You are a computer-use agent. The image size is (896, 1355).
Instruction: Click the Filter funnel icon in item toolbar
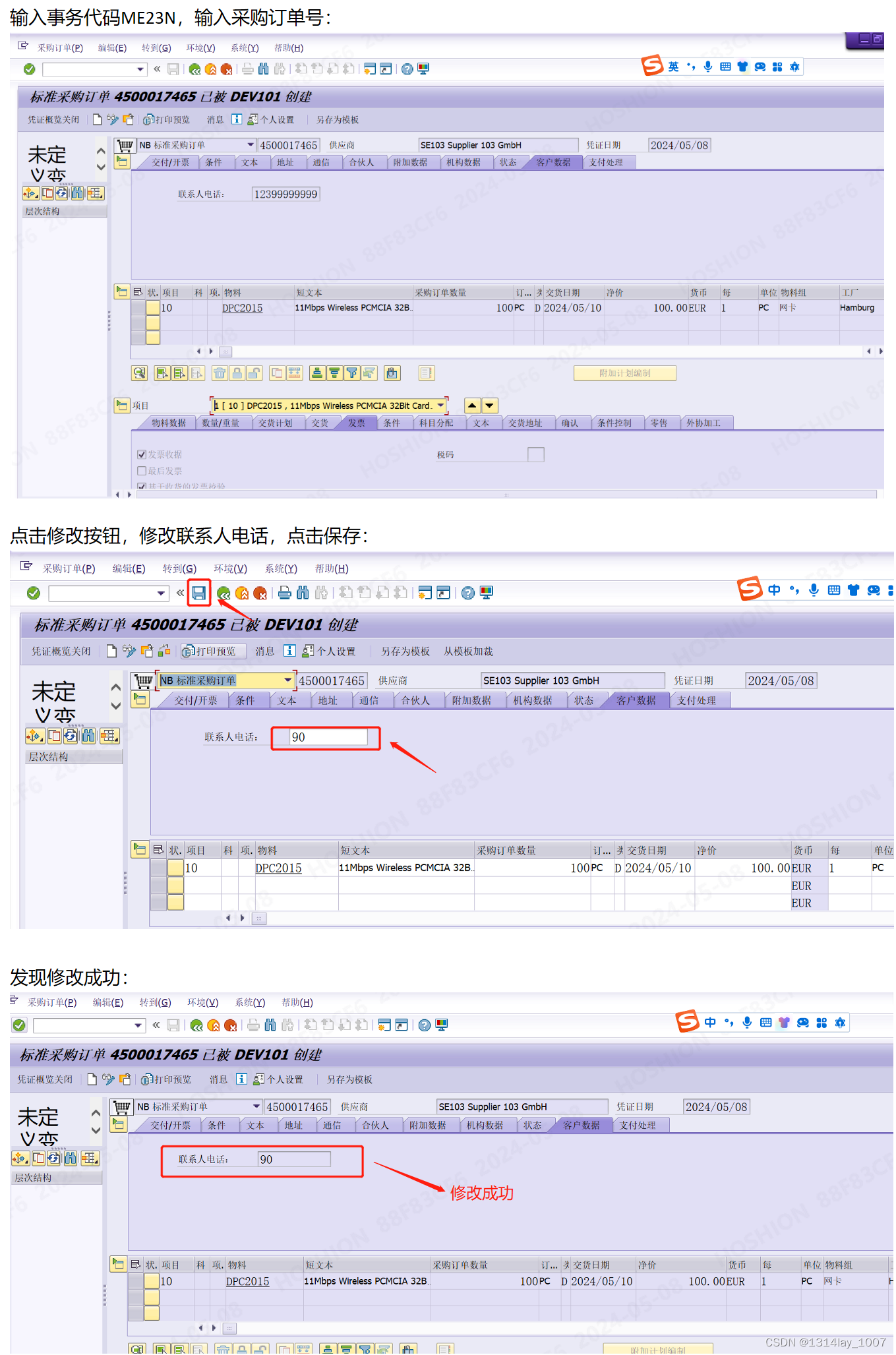point(352,373)
